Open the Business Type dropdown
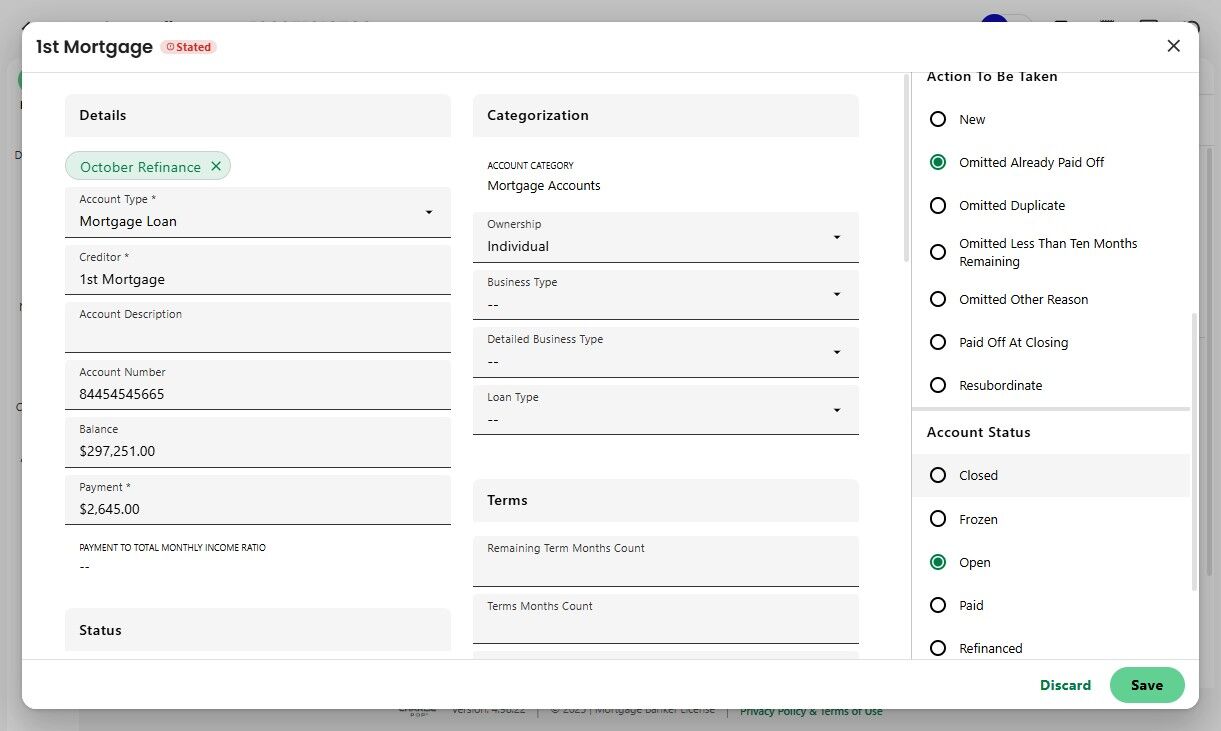The image size is (1221, 731). click(x=836, y=295)
